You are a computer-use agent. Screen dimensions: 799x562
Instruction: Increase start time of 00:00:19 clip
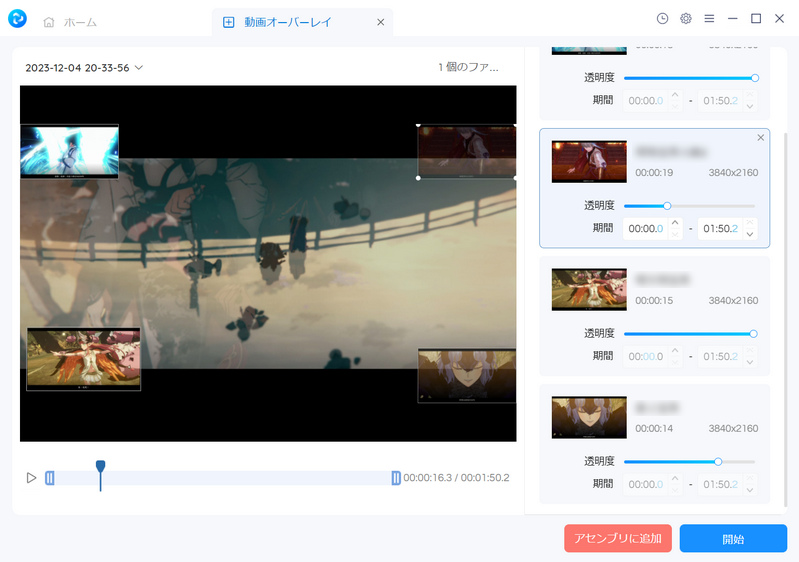[675, 223]
